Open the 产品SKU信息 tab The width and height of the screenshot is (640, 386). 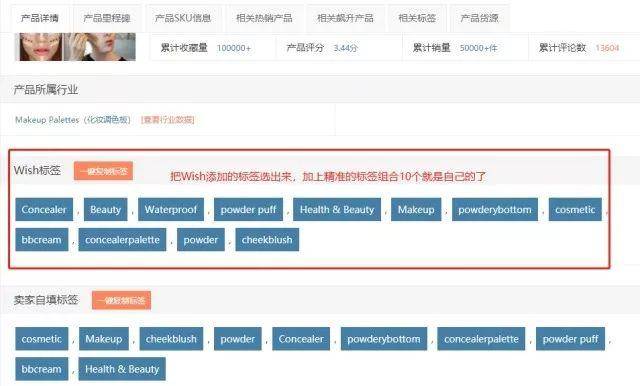pyautogui.click(x=182, y=18)
